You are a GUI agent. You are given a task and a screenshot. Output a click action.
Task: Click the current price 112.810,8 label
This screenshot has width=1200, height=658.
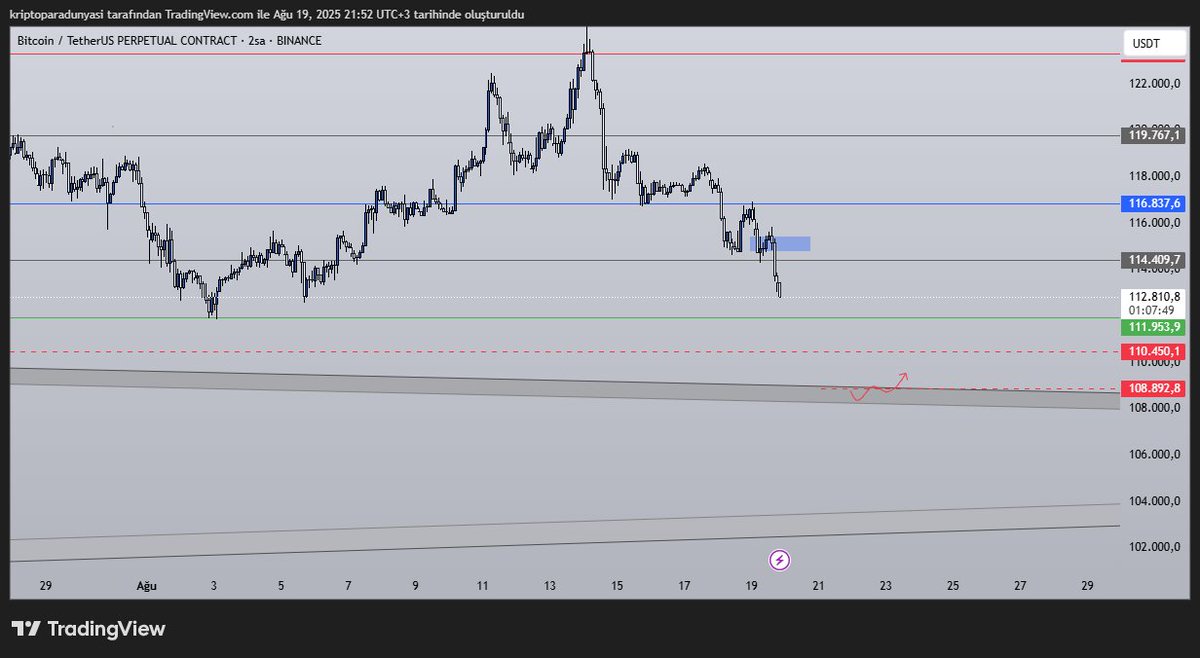[x=1154, y=297]
